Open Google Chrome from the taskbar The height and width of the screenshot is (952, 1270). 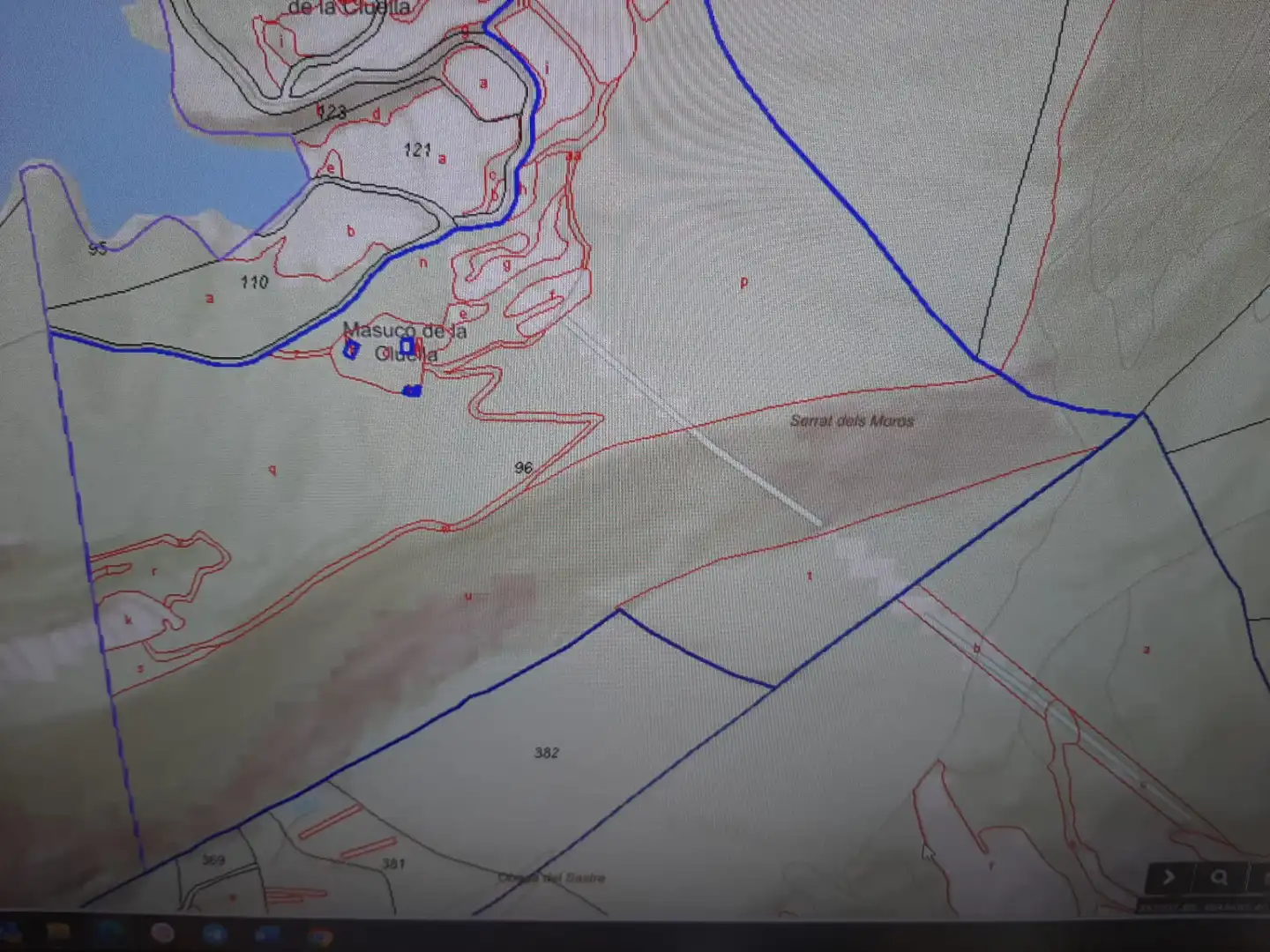click(x=320, y=936)
